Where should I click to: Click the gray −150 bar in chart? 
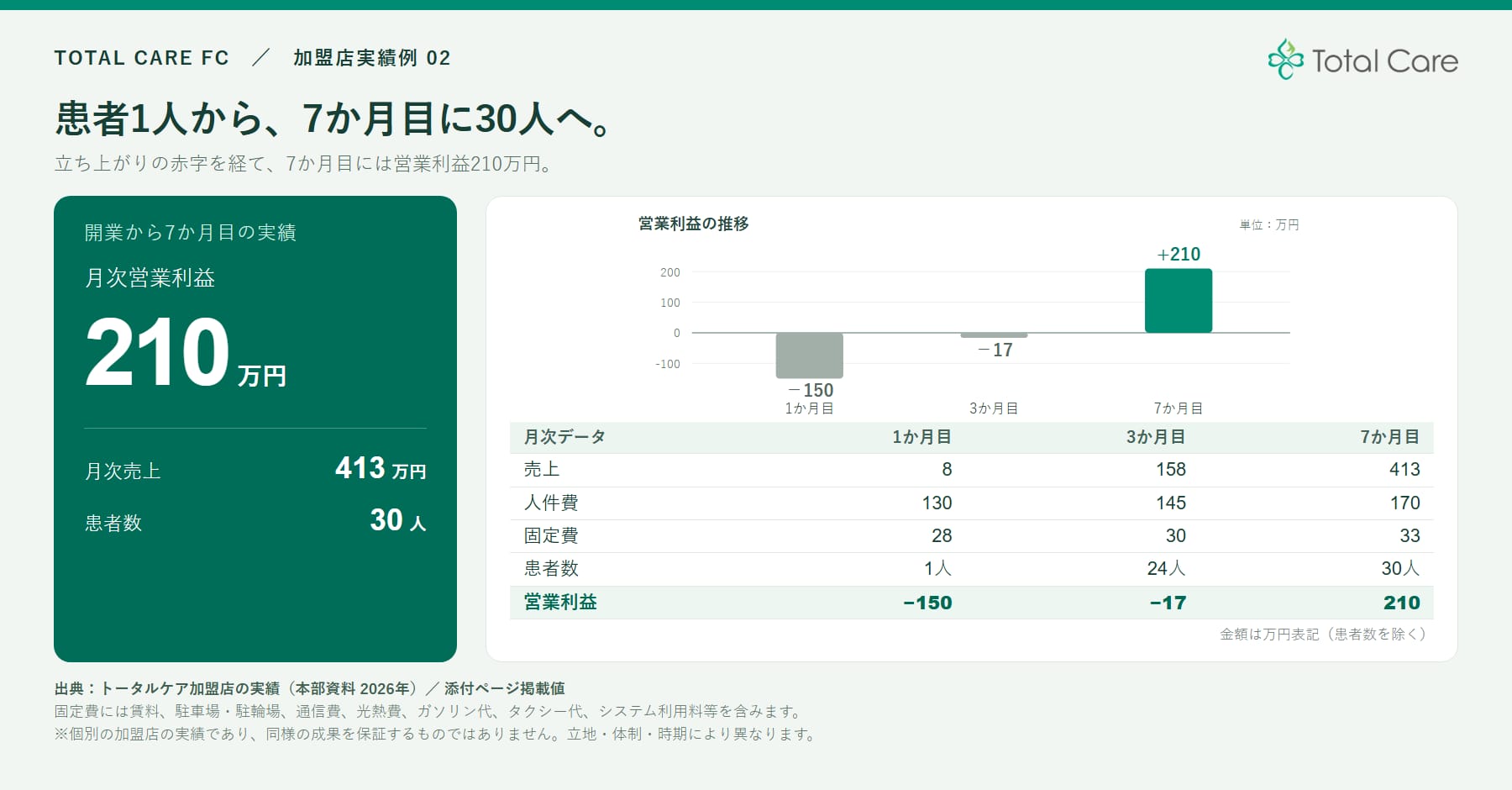[809, 355]
